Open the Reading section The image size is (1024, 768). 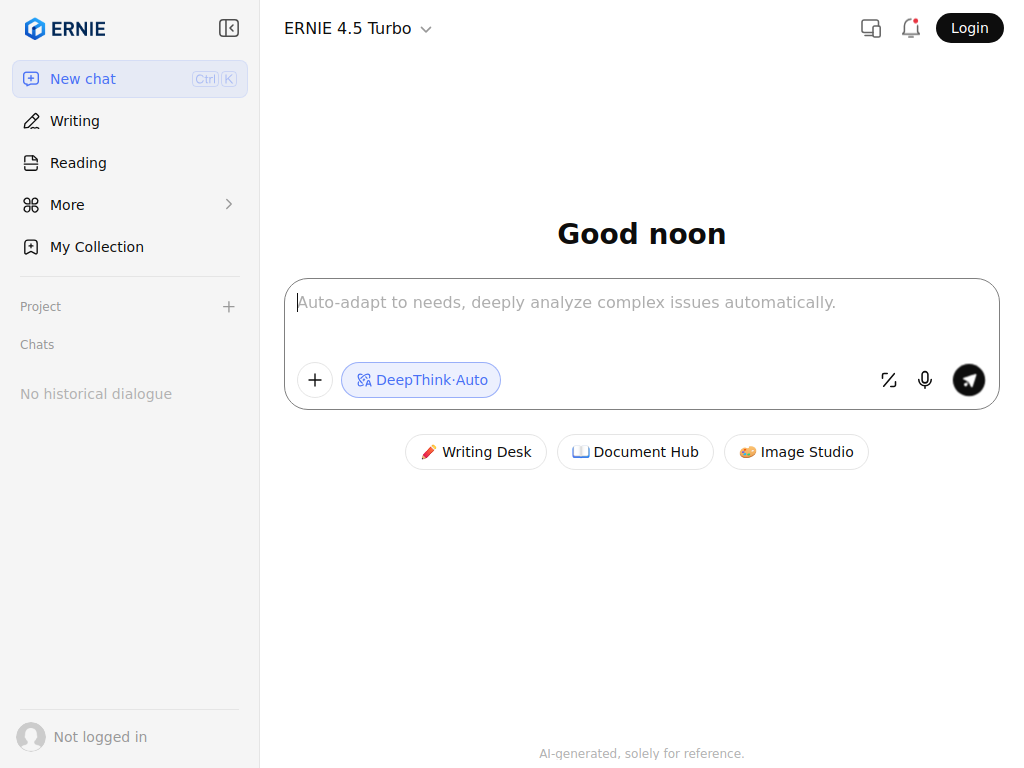[78, 163]
